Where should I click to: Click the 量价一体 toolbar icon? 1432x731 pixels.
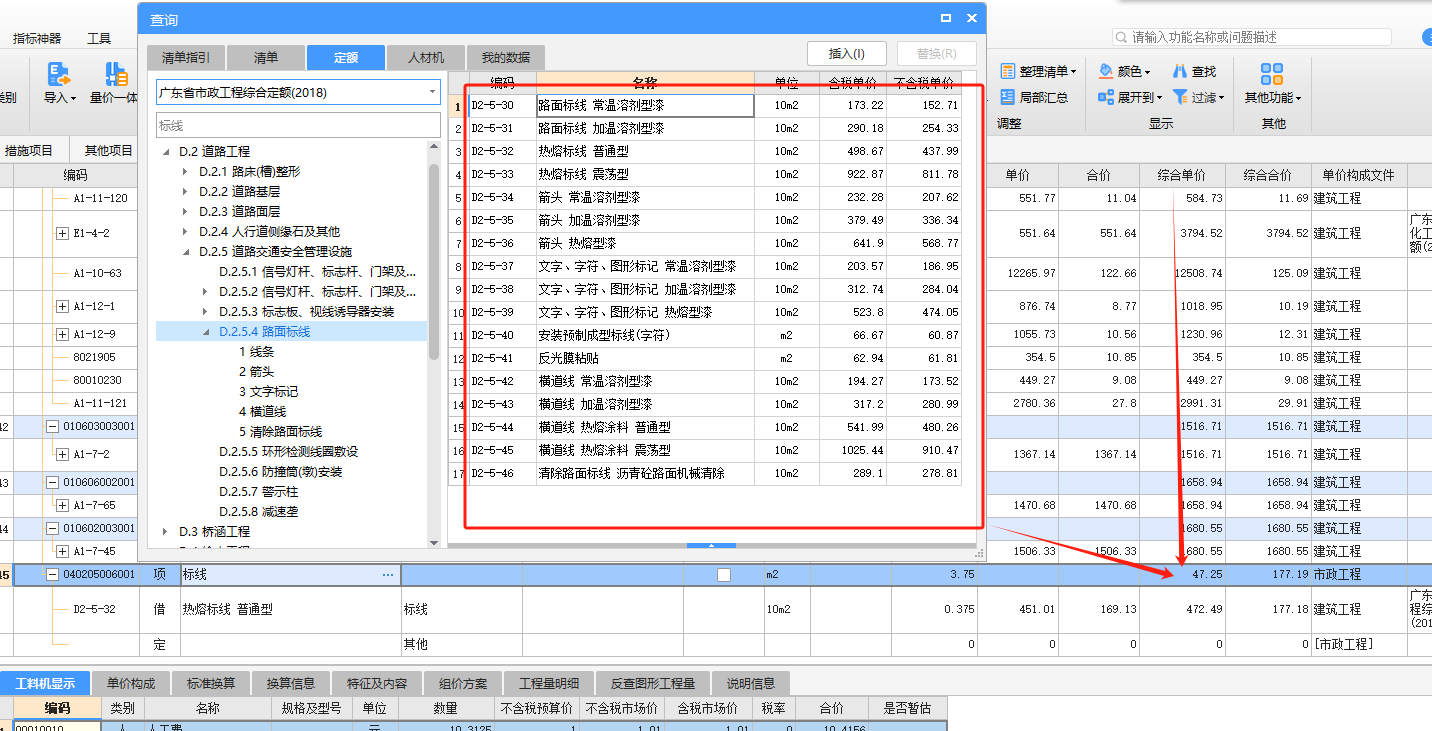[116, 73]
